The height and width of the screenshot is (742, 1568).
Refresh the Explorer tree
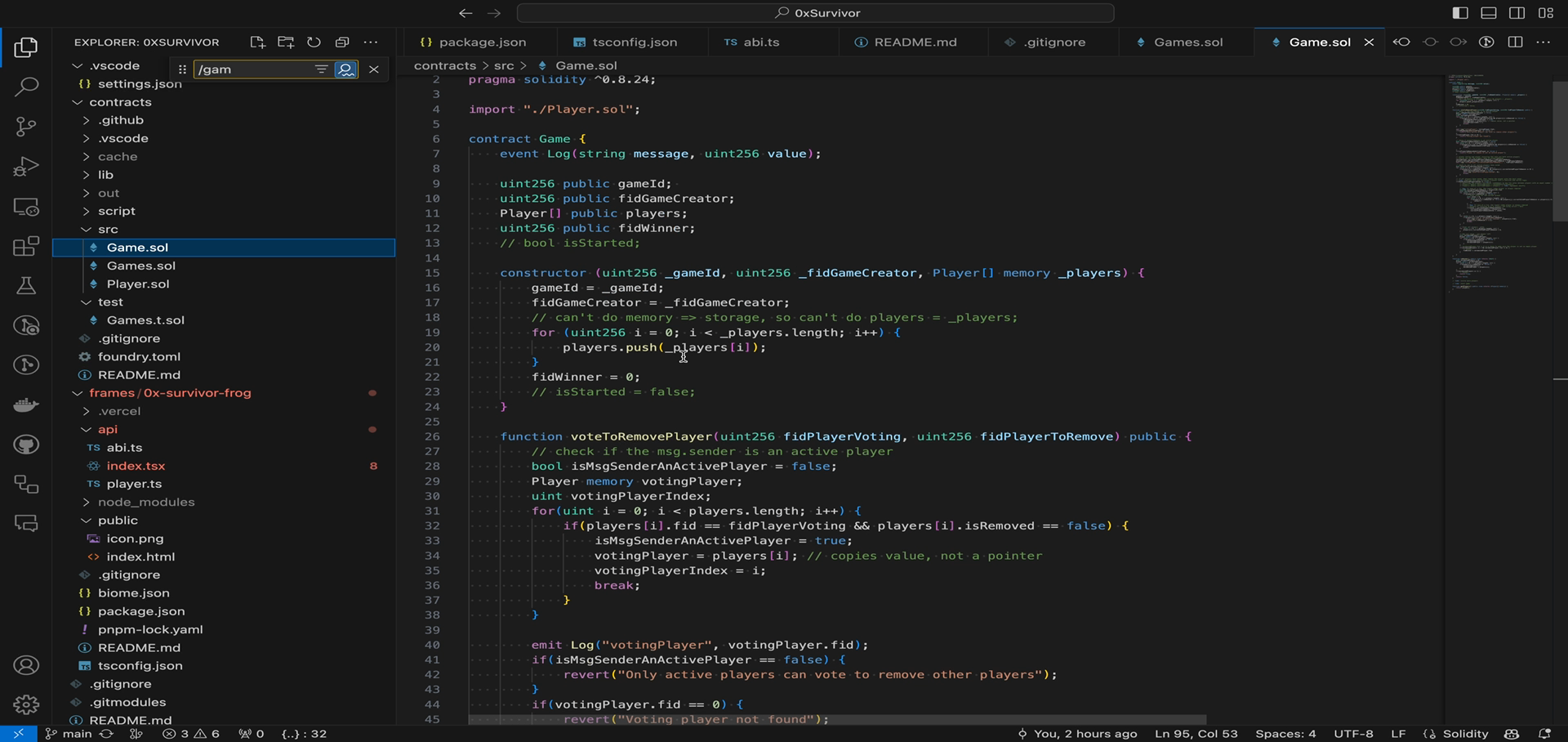pos(314,42)
